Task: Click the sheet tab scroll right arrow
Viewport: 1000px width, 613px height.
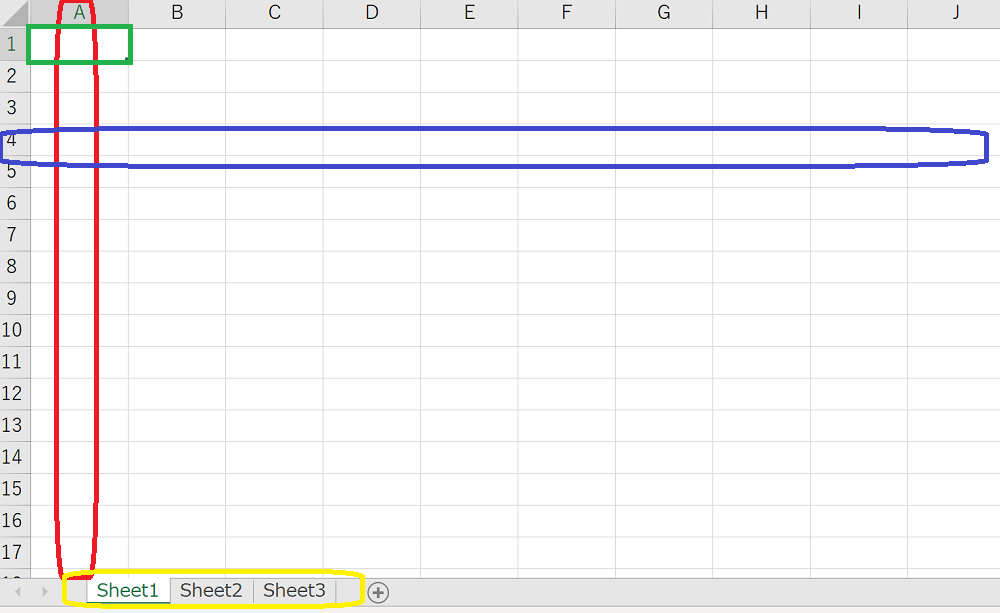Action: (x=44, y=592)
